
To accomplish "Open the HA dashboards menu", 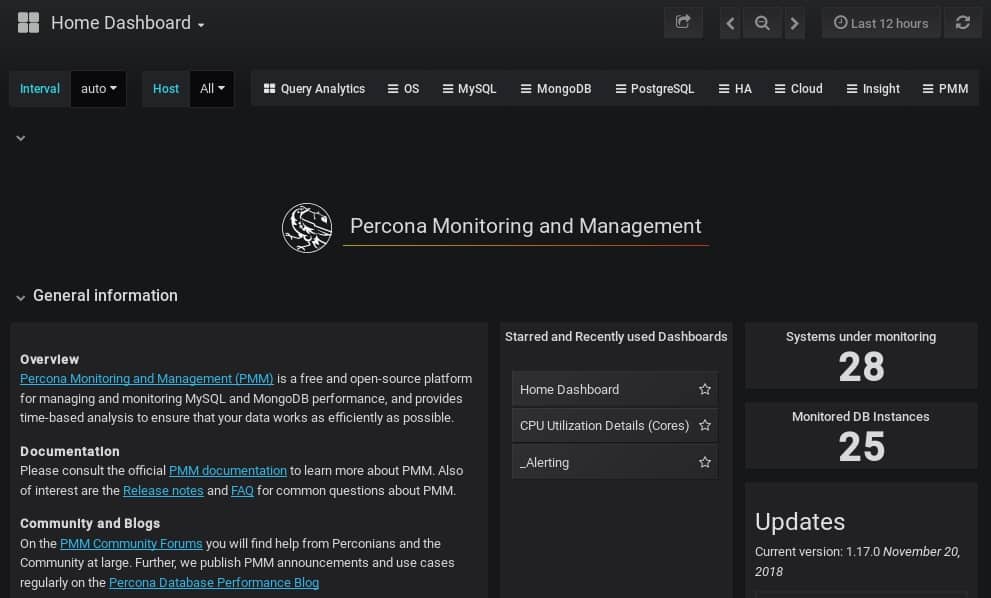I will [x=735, y=88].
